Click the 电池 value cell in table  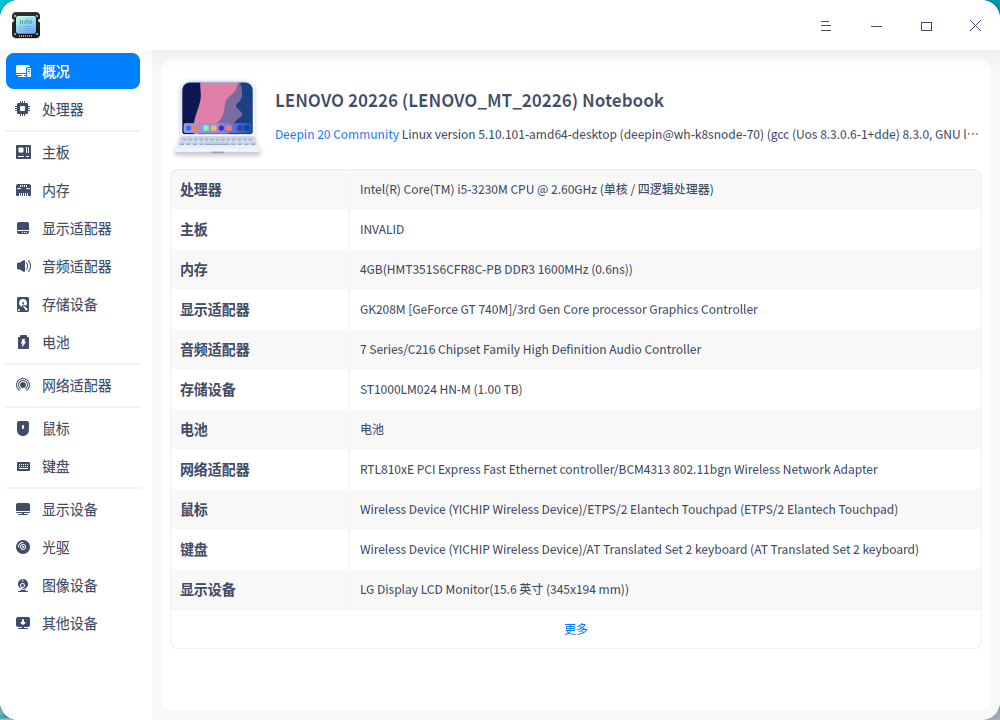[372, 430]
